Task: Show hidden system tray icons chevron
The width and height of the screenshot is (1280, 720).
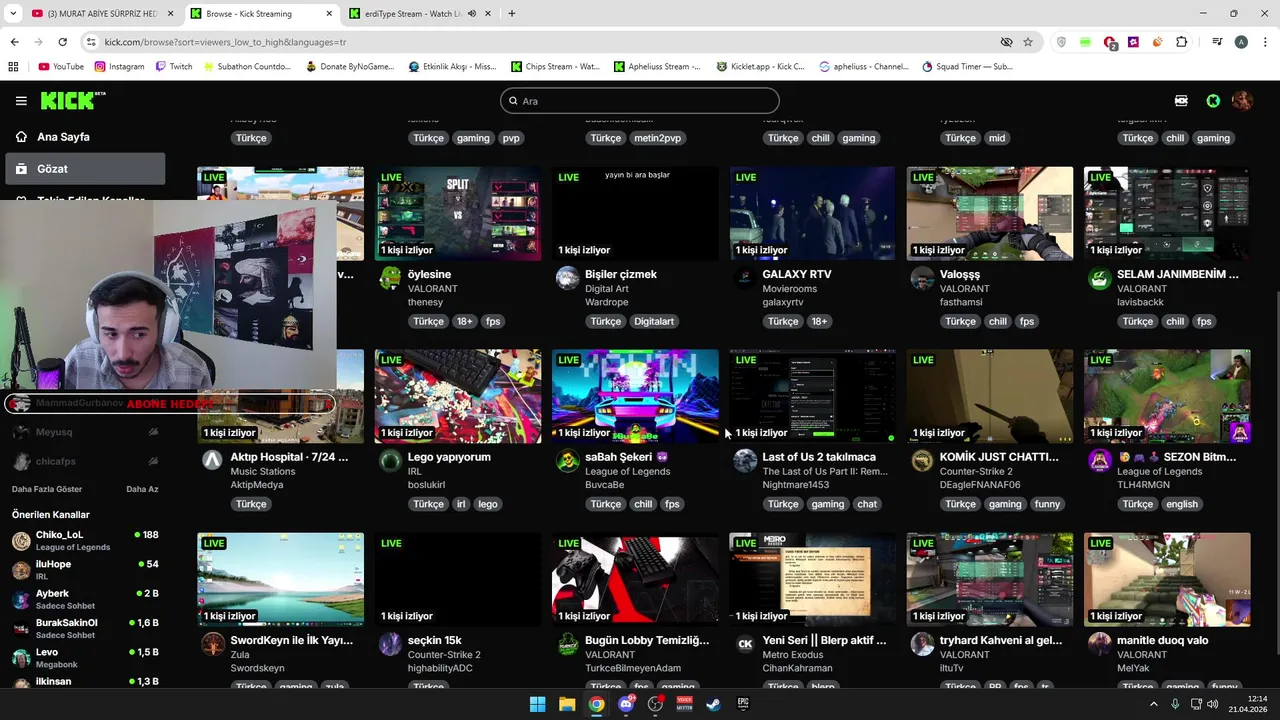Action: click(1153, 704)
